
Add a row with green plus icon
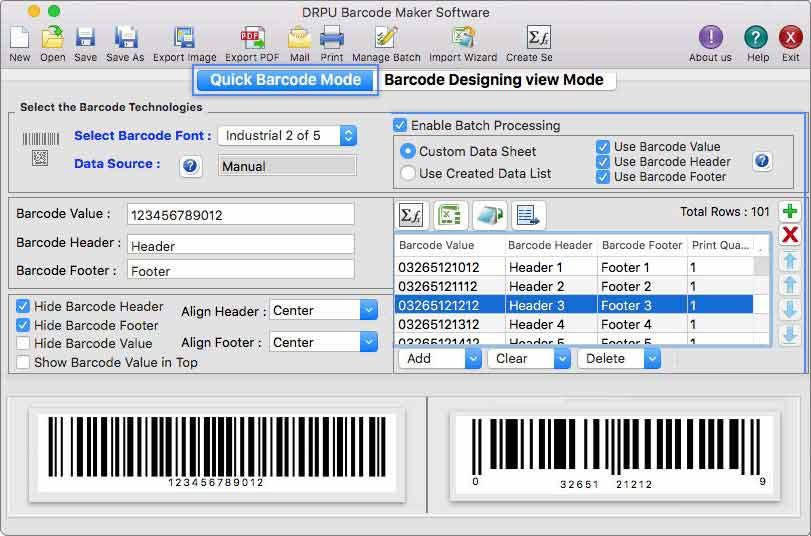pos(790,211)
